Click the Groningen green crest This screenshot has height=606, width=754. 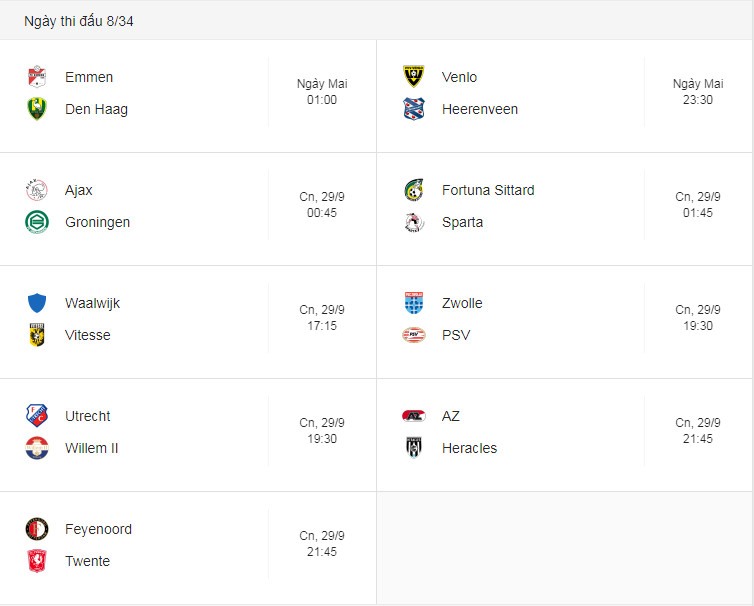point(37,222)
